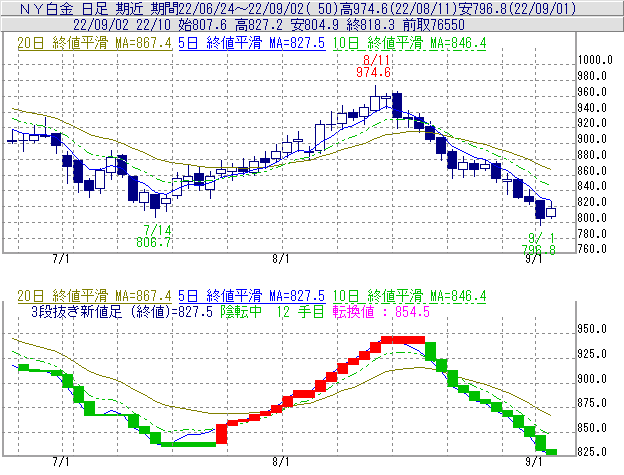Click the 800.0 label on upper chart axis
Viewport: 624px width, 475px height.
(592, 218)
